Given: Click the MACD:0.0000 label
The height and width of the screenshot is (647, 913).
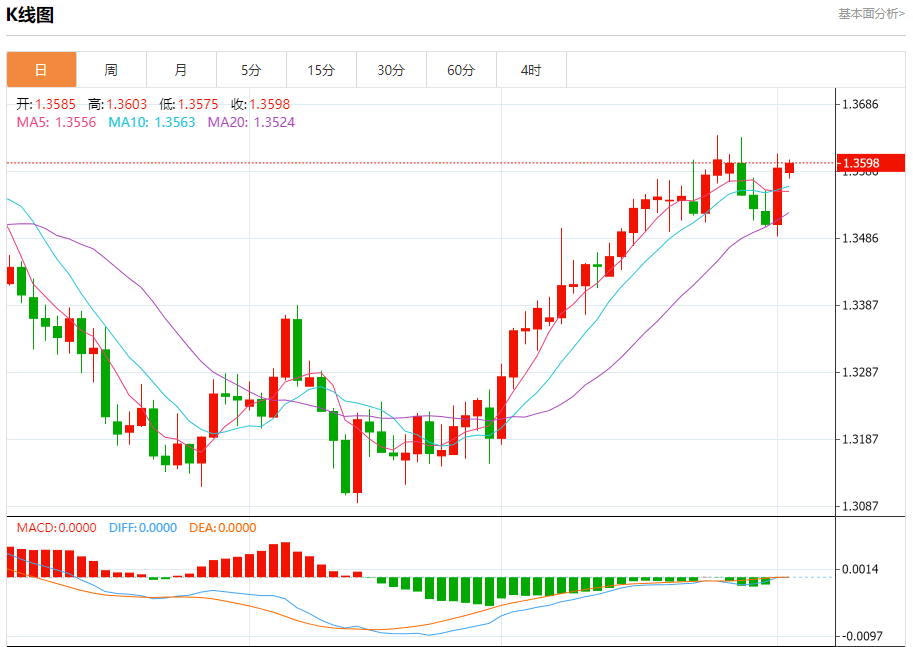Looking at the screenshot, I should 56,528.
